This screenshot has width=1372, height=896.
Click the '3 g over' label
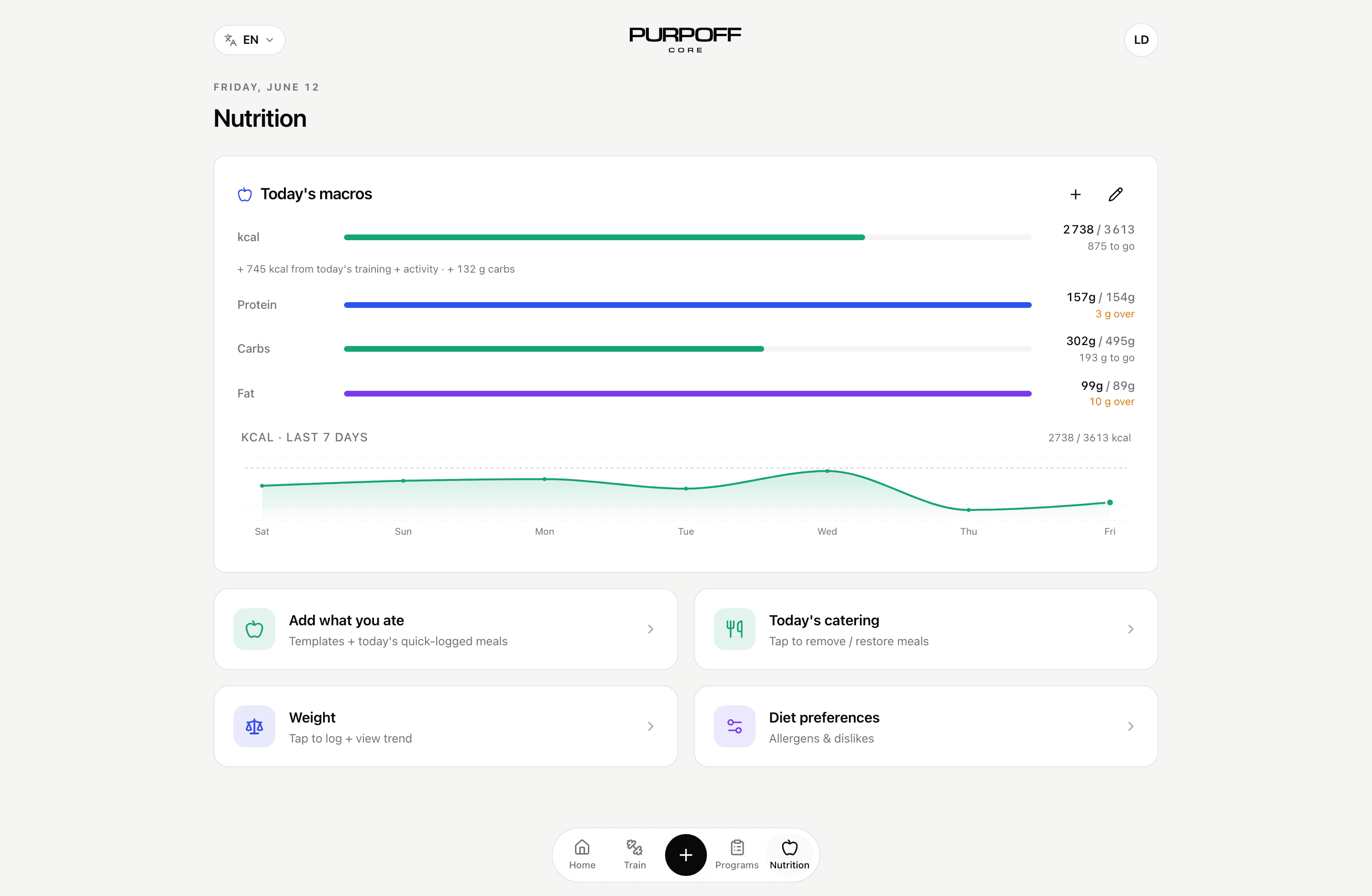click(1114, 314)
